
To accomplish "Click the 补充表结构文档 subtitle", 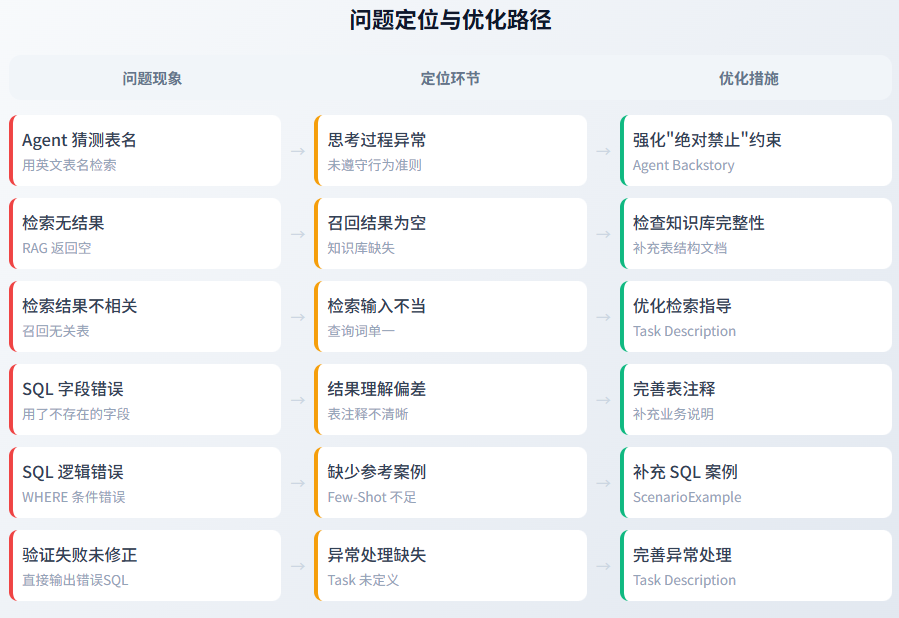I will (x=680, y=248).
